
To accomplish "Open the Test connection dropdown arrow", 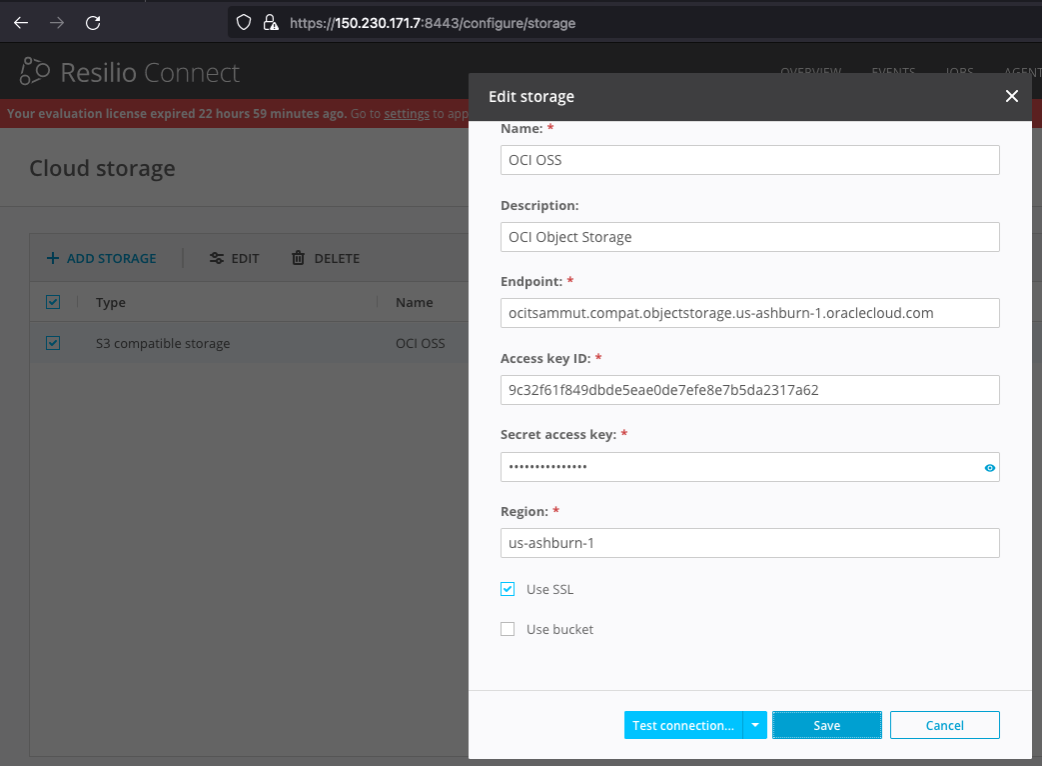I will tap(757, 724).
